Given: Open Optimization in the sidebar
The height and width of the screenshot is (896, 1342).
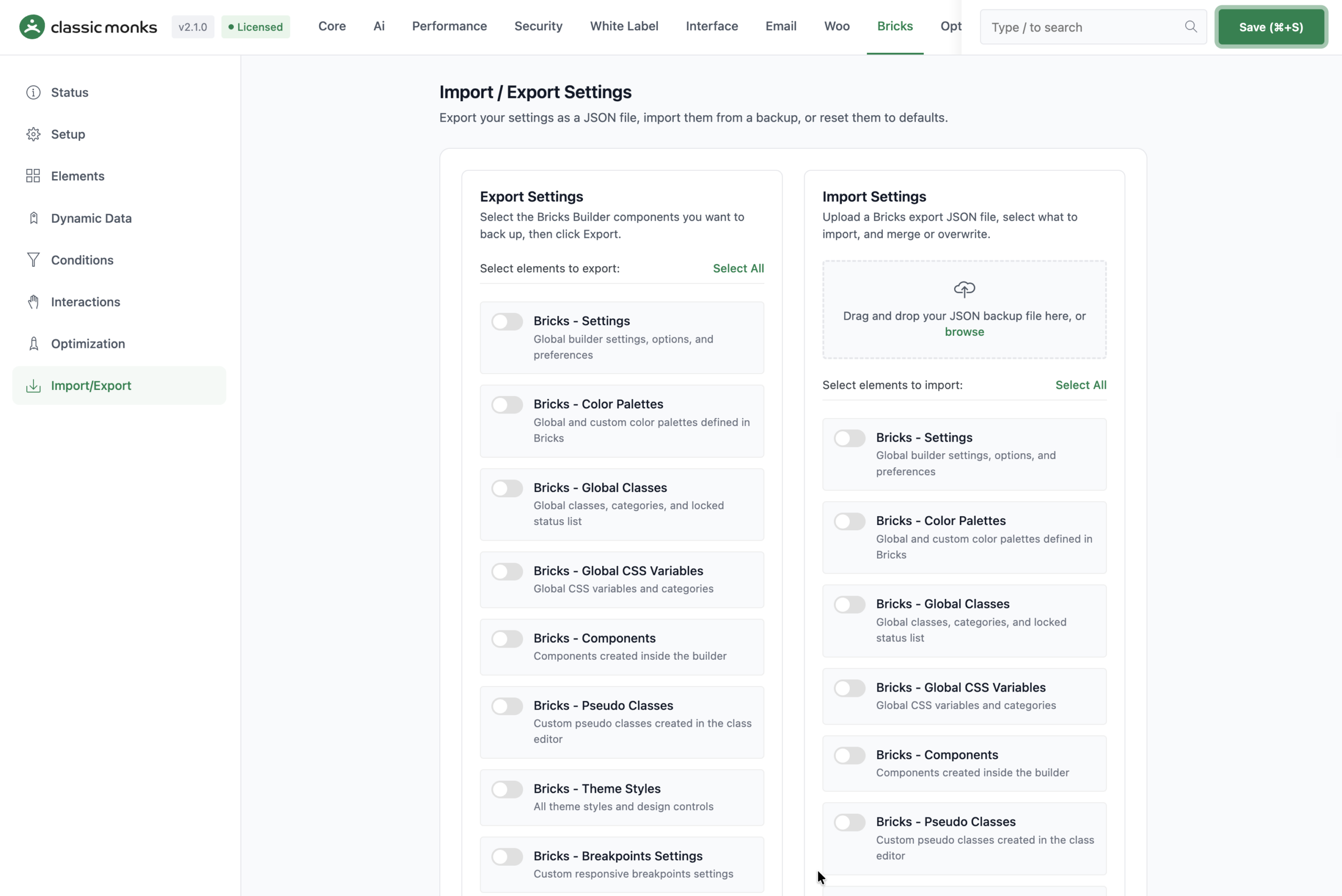Looking at the screenshot, I should (x=120, y=343).
